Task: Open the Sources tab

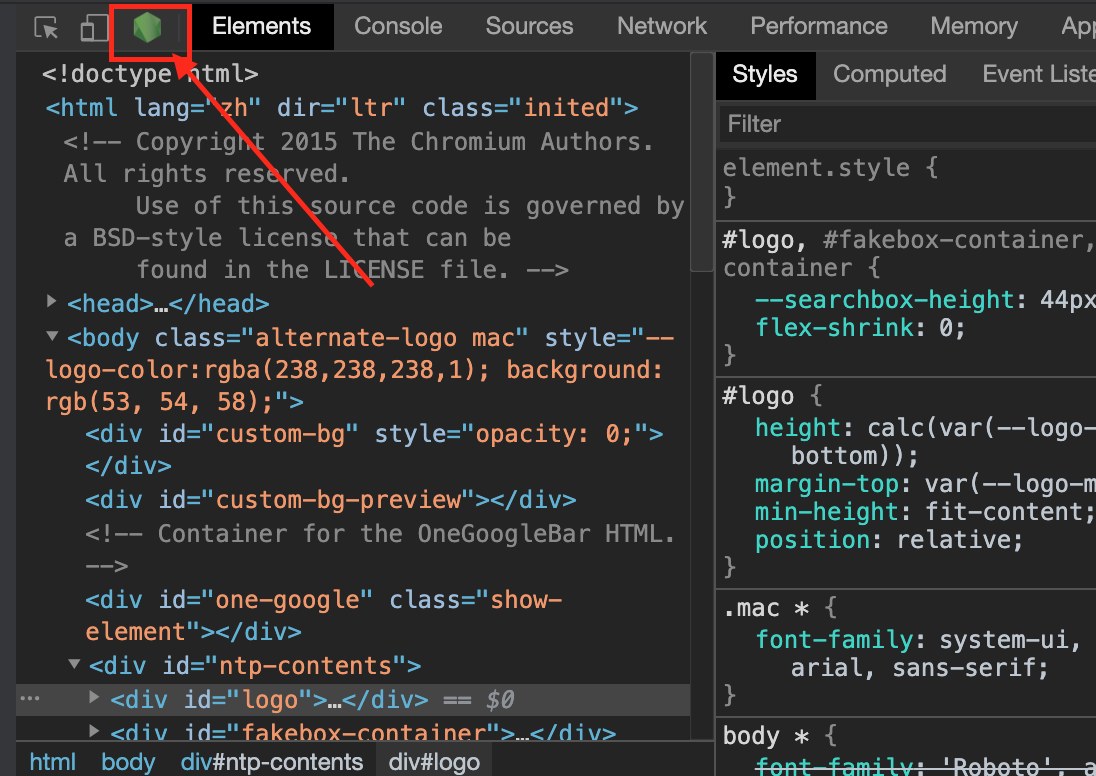Action: click(529, 27)
